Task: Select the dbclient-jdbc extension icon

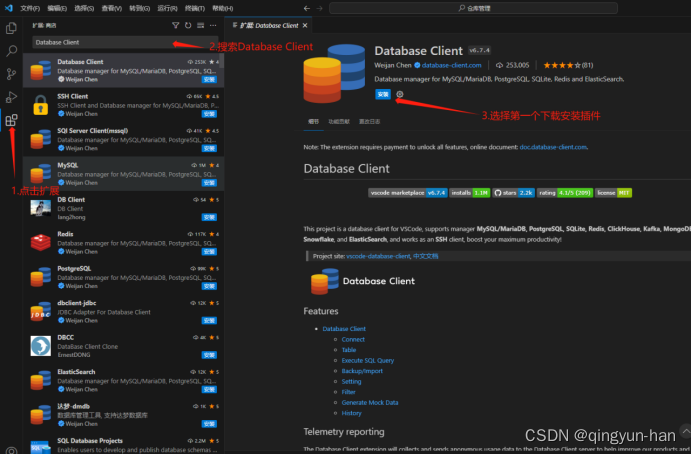Action: 41,312
